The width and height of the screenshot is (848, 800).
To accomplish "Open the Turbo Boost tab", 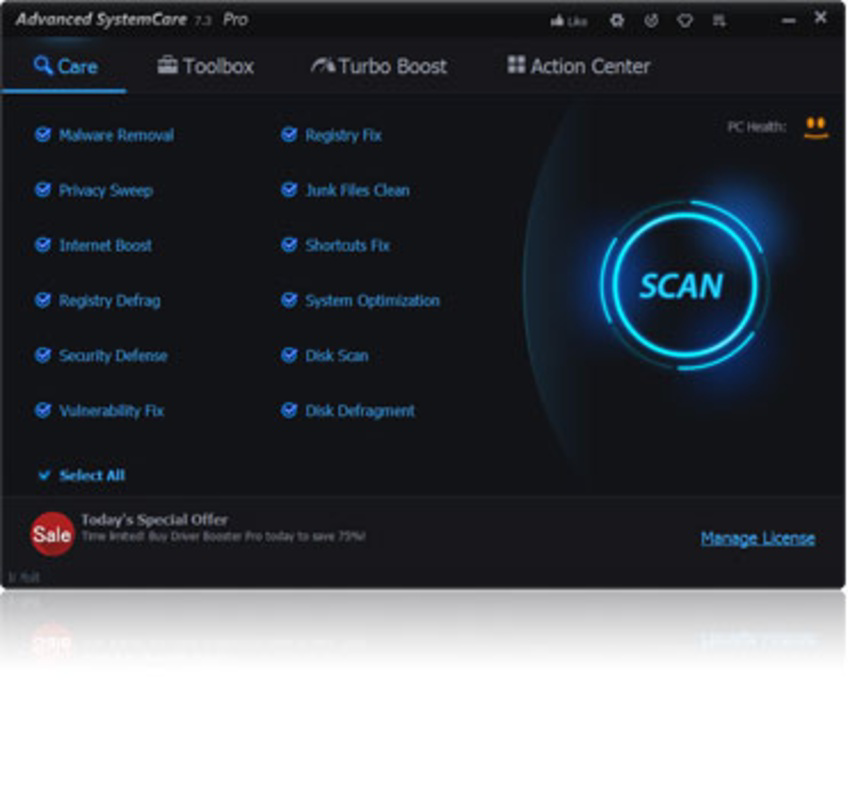I will [x=379, y=66].
